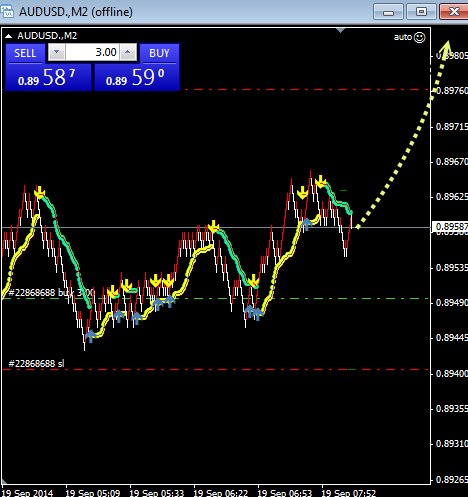Click the sell bid price 0.89587 tile
Viewport: 468px width, 497px height.
point(48,77)
